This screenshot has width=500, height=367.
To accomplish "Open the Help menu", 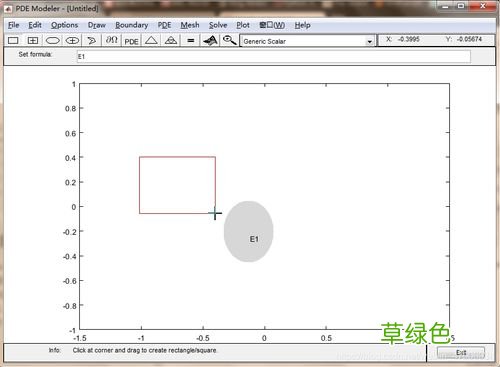I will pyautogui.click(x=302, y=25).
